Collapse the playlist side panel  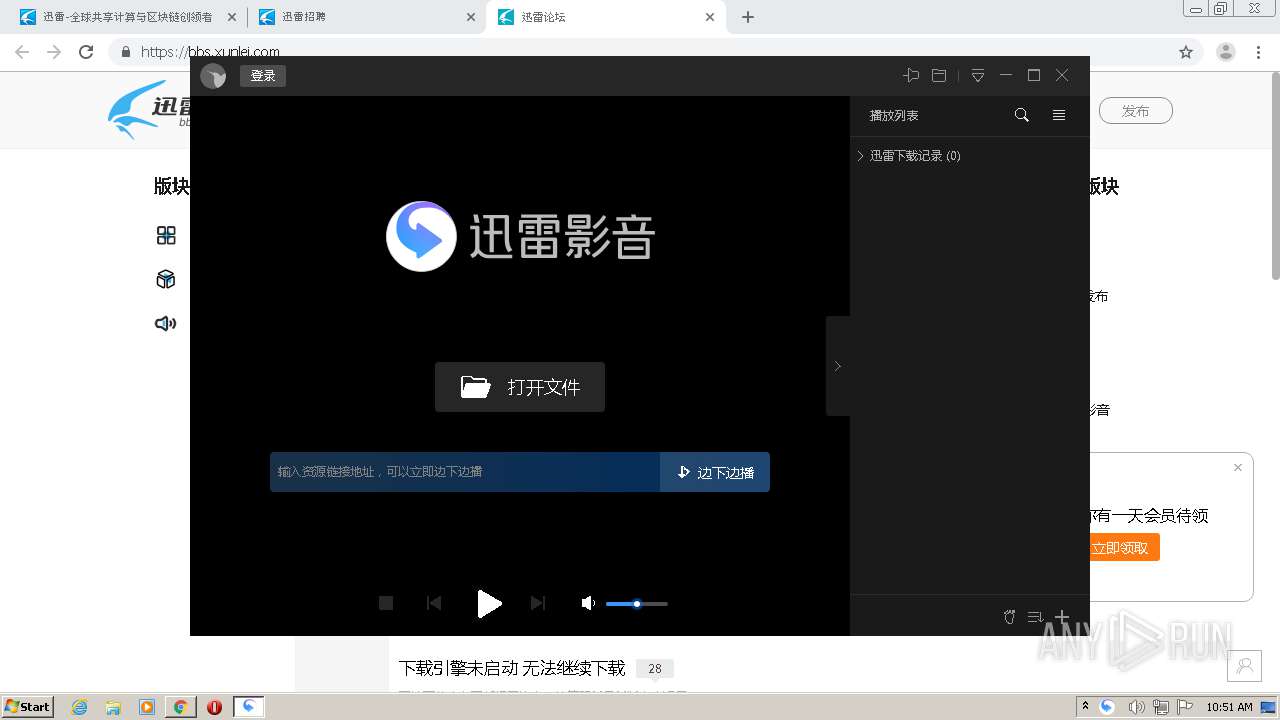[x=838, y=366]
